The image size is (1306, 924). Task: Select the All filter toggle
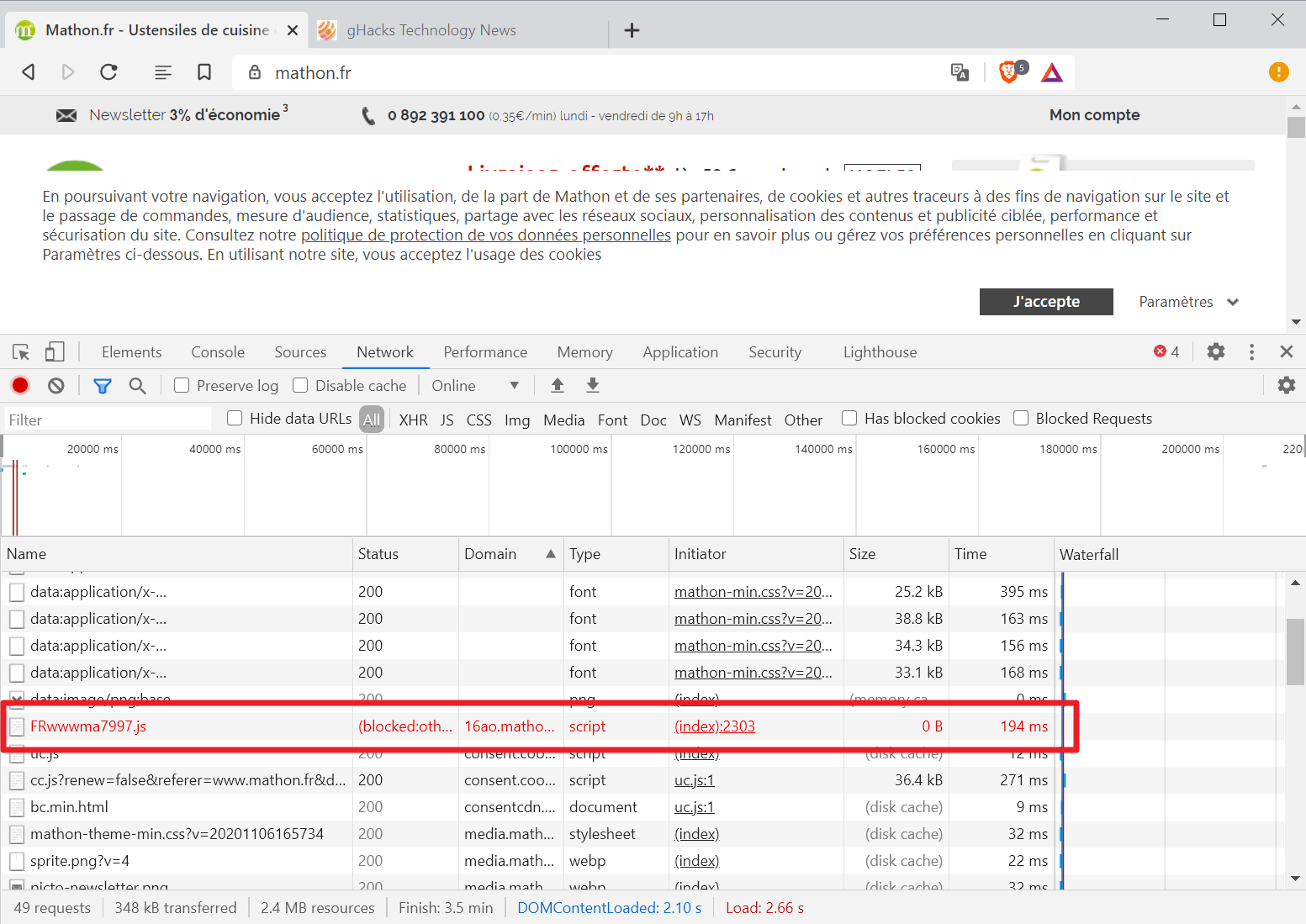(372, 420)
